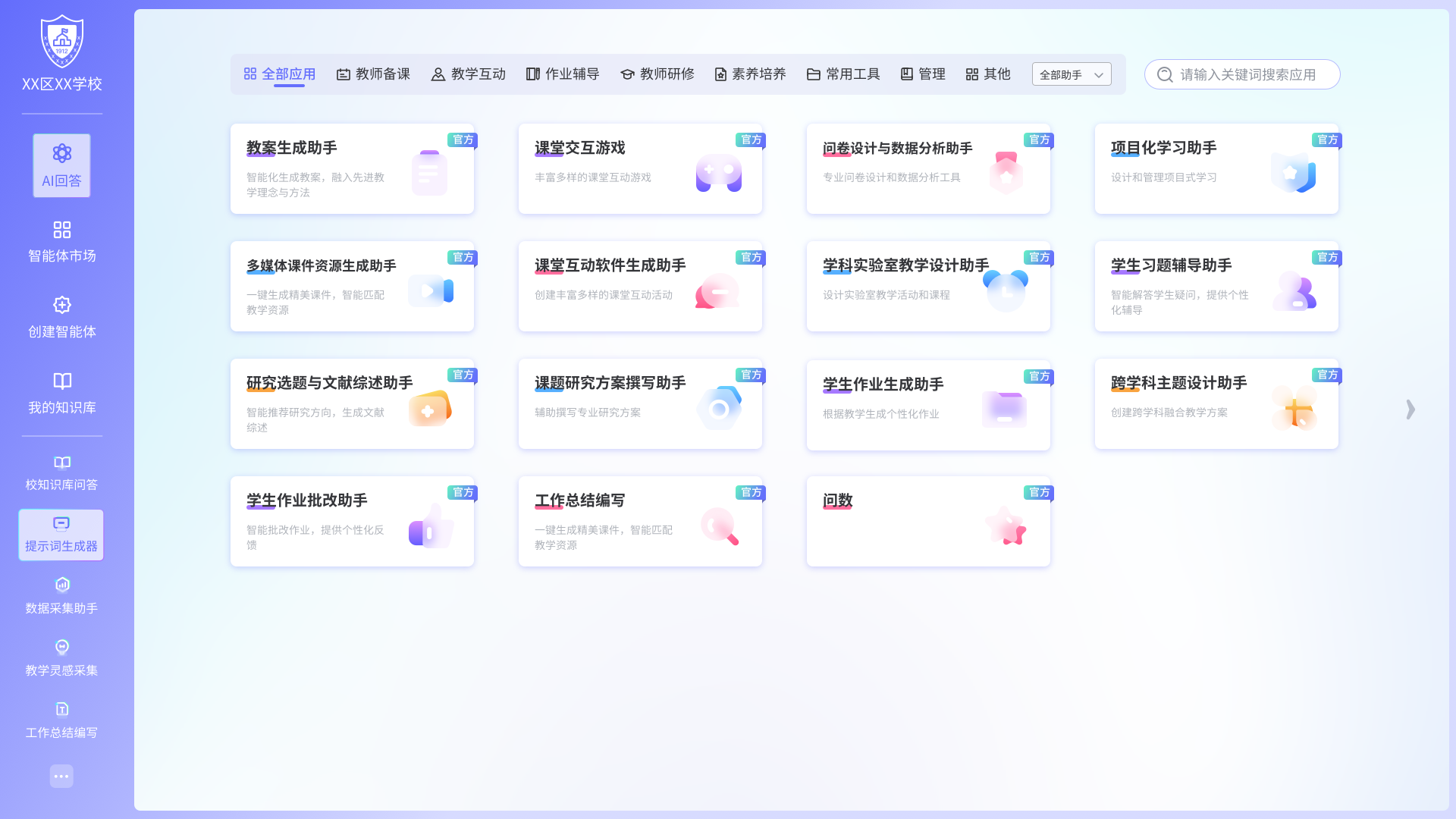Viewport: 1456px width, 819px height.
Task: Click the magnifier icon of 工作总结编写 card
Action: pyautogui.click(x=720, y=526)
